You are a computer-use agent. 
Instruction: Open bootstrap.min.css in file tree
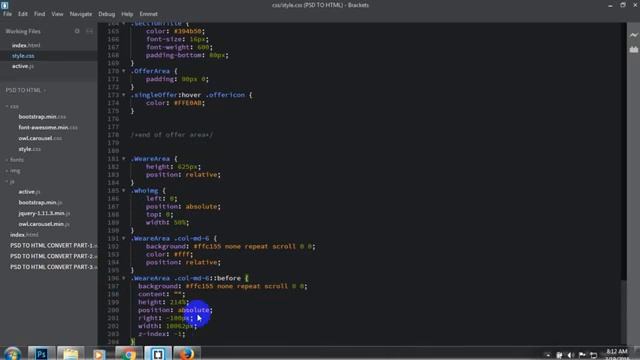42,117
